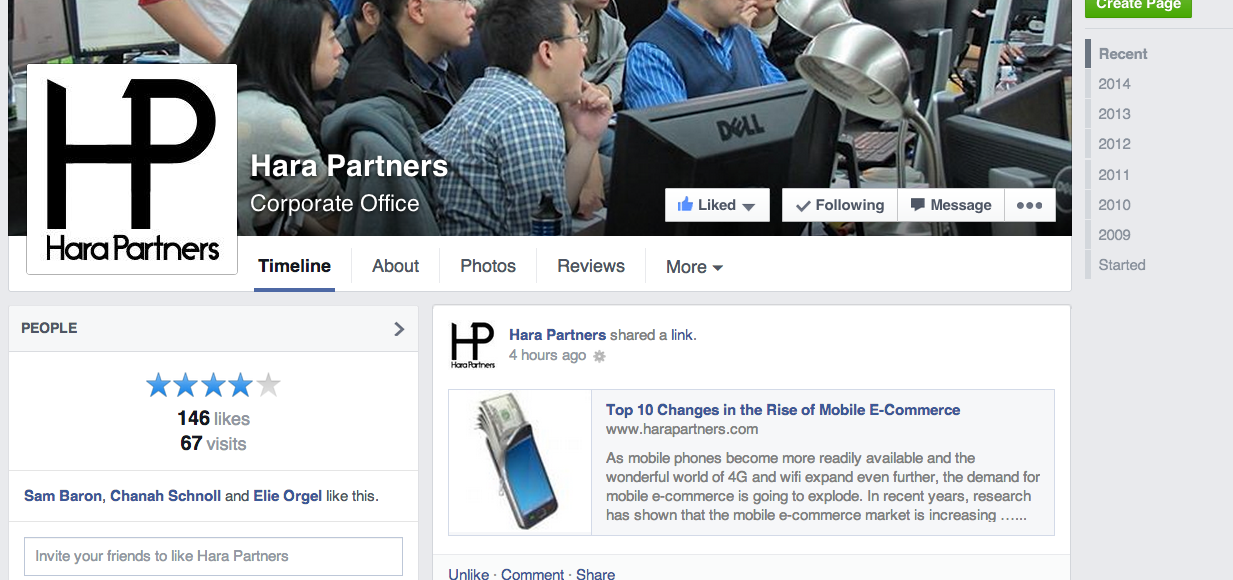
Task: Open Sam Baron's profile link
Action: pos(63,496)
